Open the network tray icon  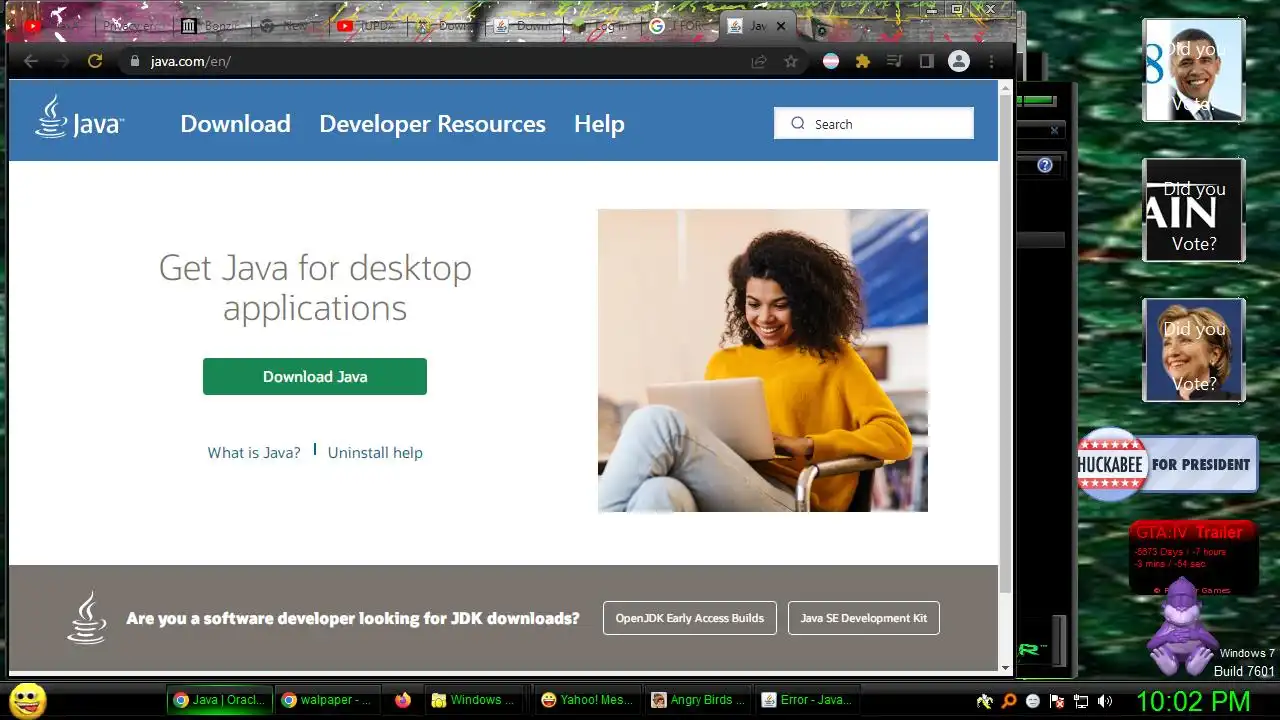[x=1081, y=701]
